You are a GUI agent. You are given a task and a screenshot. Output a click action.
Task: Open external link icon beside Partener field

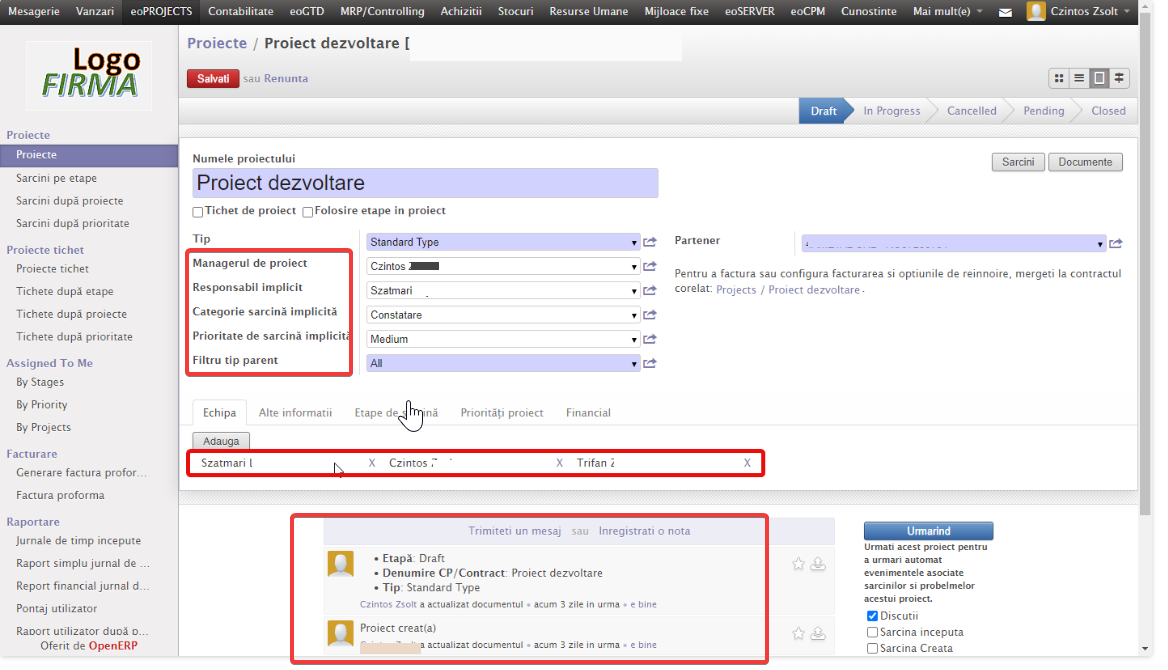coord(1116,243)
